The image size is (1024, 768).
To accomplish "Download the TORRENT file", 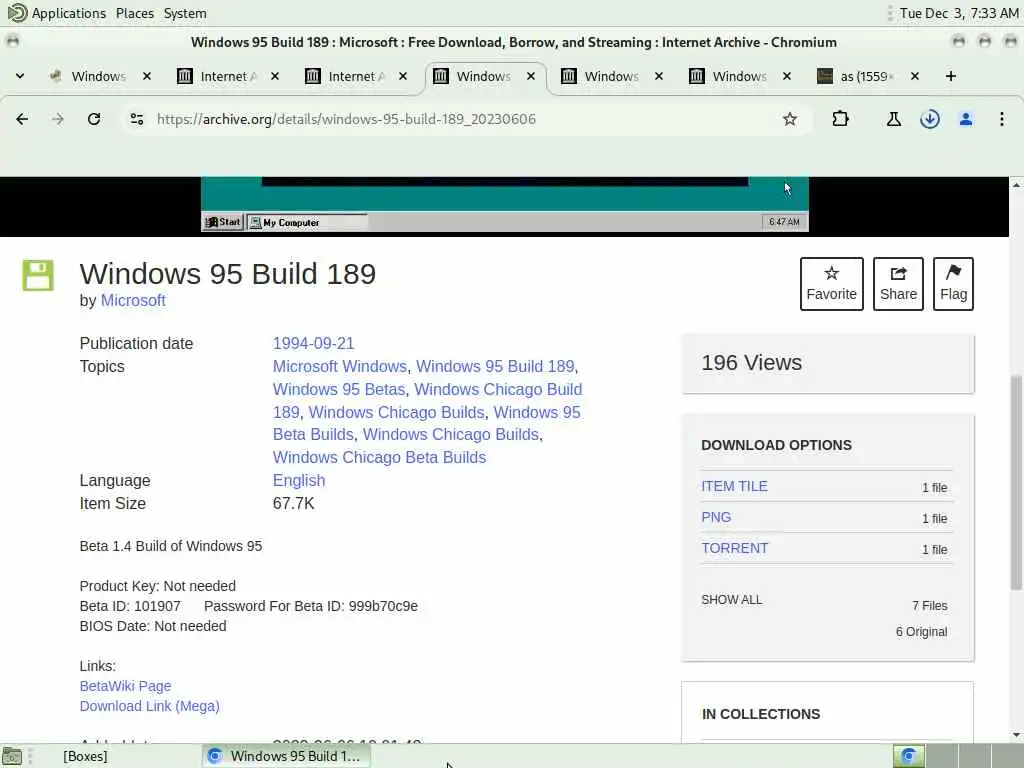I will 734,548.
